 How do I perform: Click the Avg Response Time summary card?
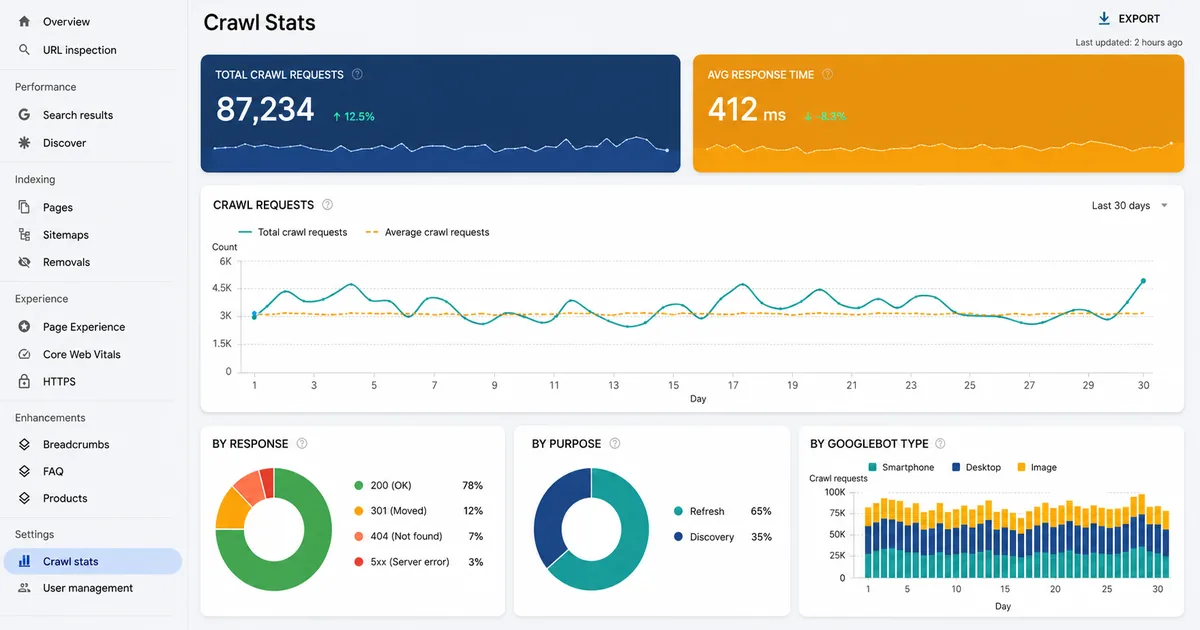(x=938, y=113)
